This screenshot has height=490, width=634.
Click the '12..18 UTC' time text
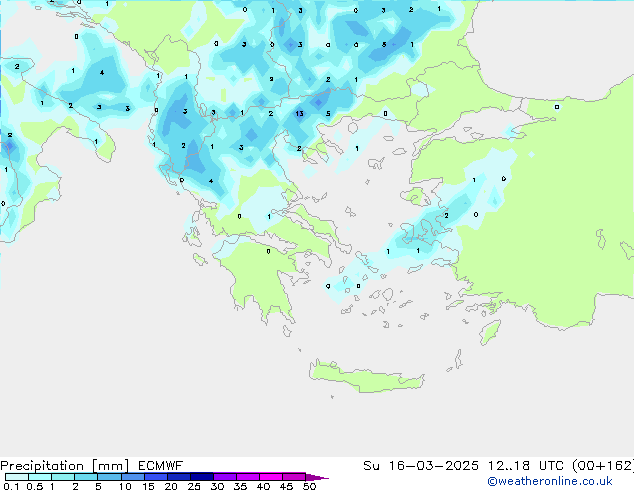tap(526, 466)
